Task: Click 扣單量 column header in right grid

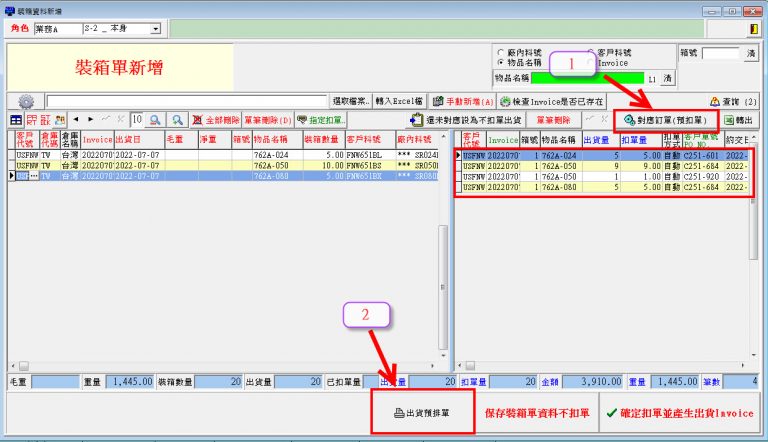Action: (641, 140)
